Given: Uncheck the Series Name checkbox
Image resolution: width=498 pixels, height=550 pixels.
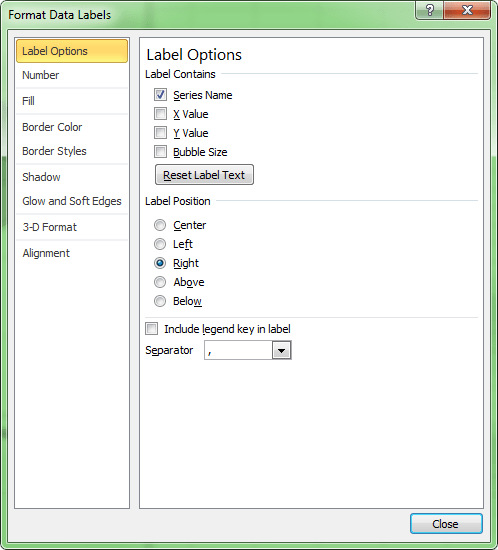Looking at the screenshot, I should (x=160, y=95).
